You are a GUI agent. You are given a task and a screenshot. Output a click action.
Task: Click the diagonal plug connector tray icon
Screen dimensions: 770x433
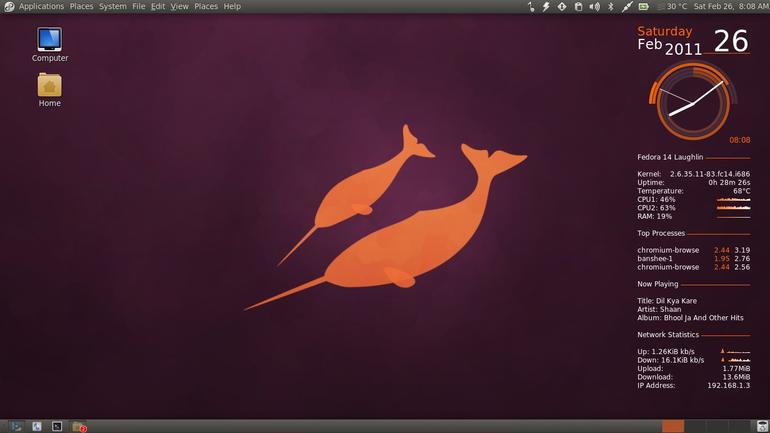point(627,6)
